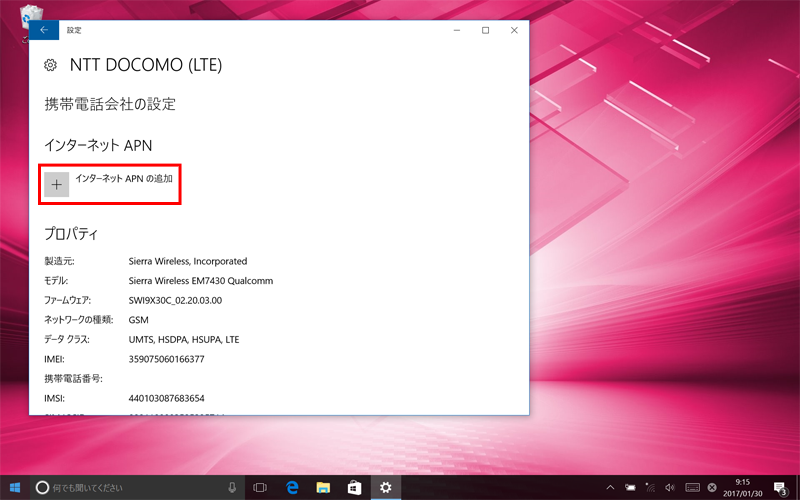Click the gear icon beside NTT DOCOMO (LTE)

click(50, 65)
